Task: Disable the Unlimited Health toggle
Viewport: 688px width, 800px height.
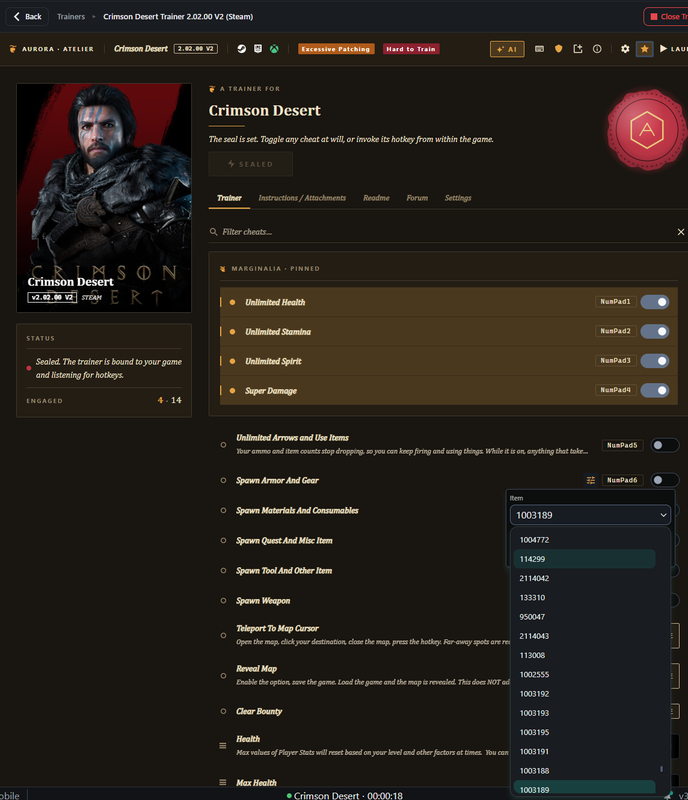Action: (655, 302)
